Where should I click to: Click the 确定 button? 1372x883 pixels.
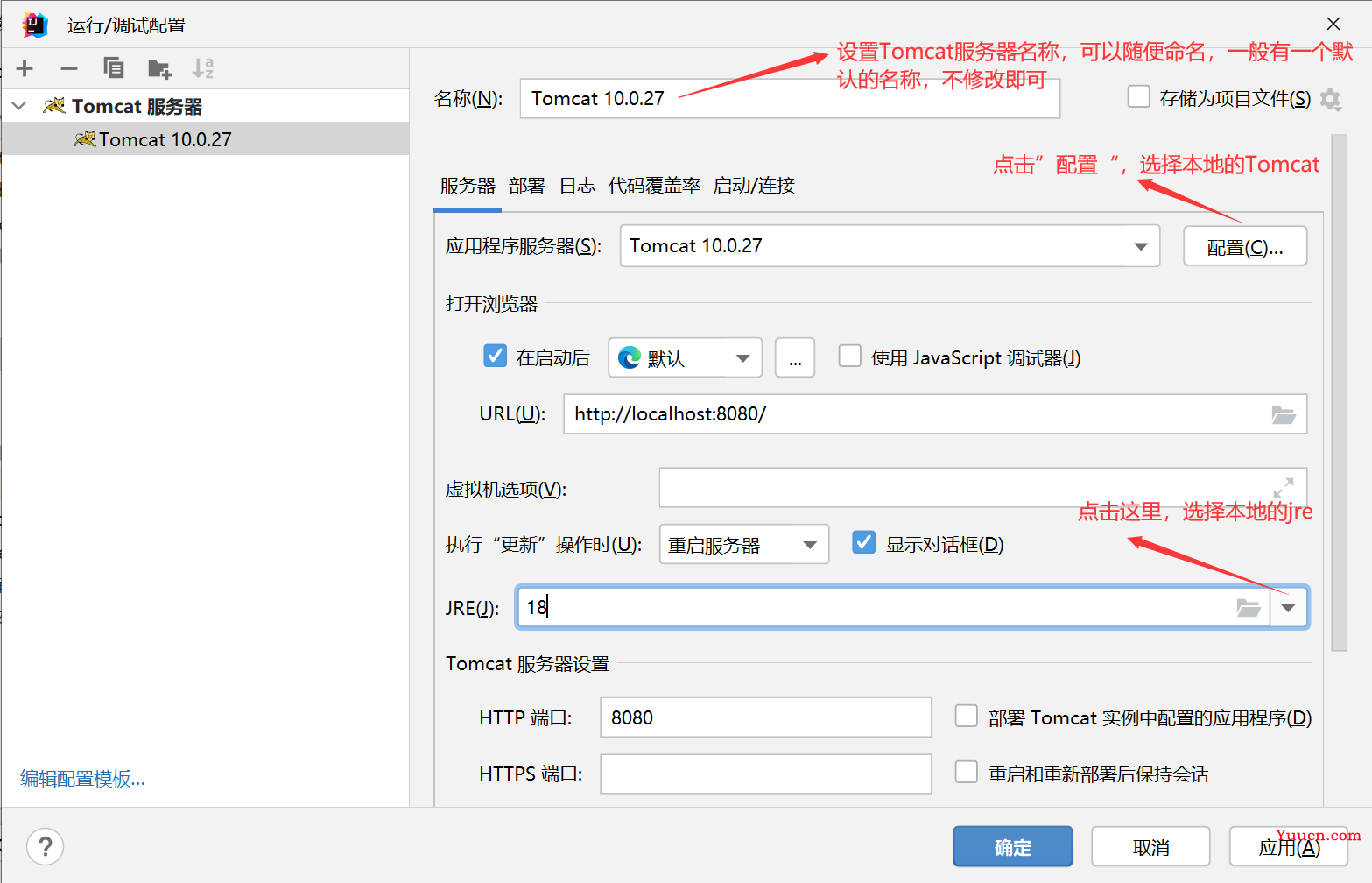1013,846
